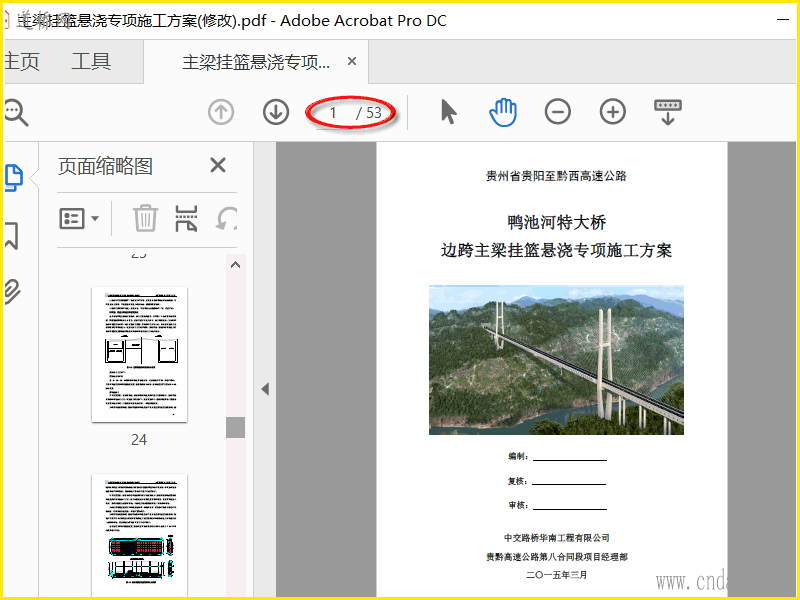Viewport: 800px width, 600px height.
Task: Click the thumbnail panel scrollbar handle
Action: point(235,428)
